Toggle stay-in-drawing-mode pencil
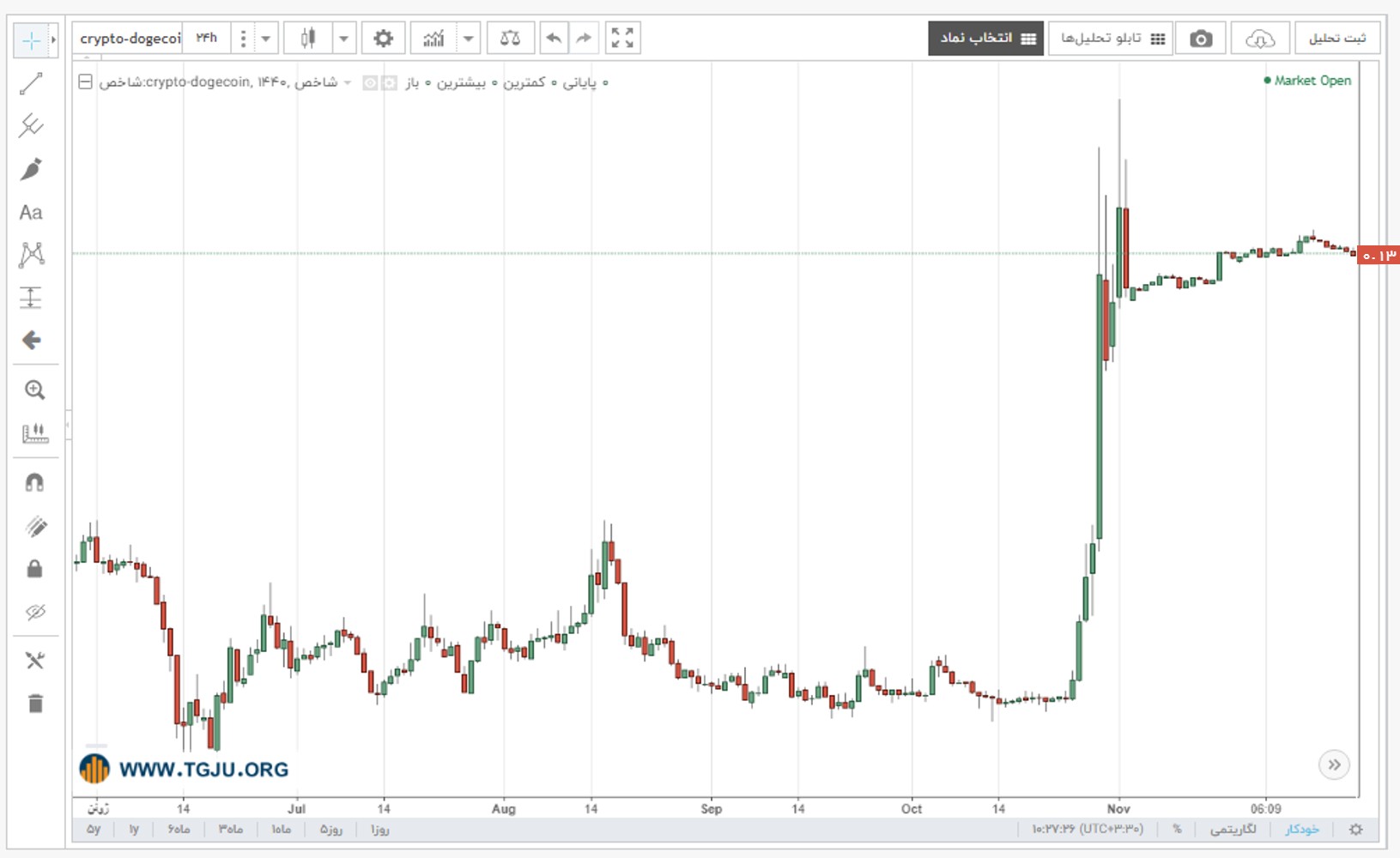 point(34,526)
